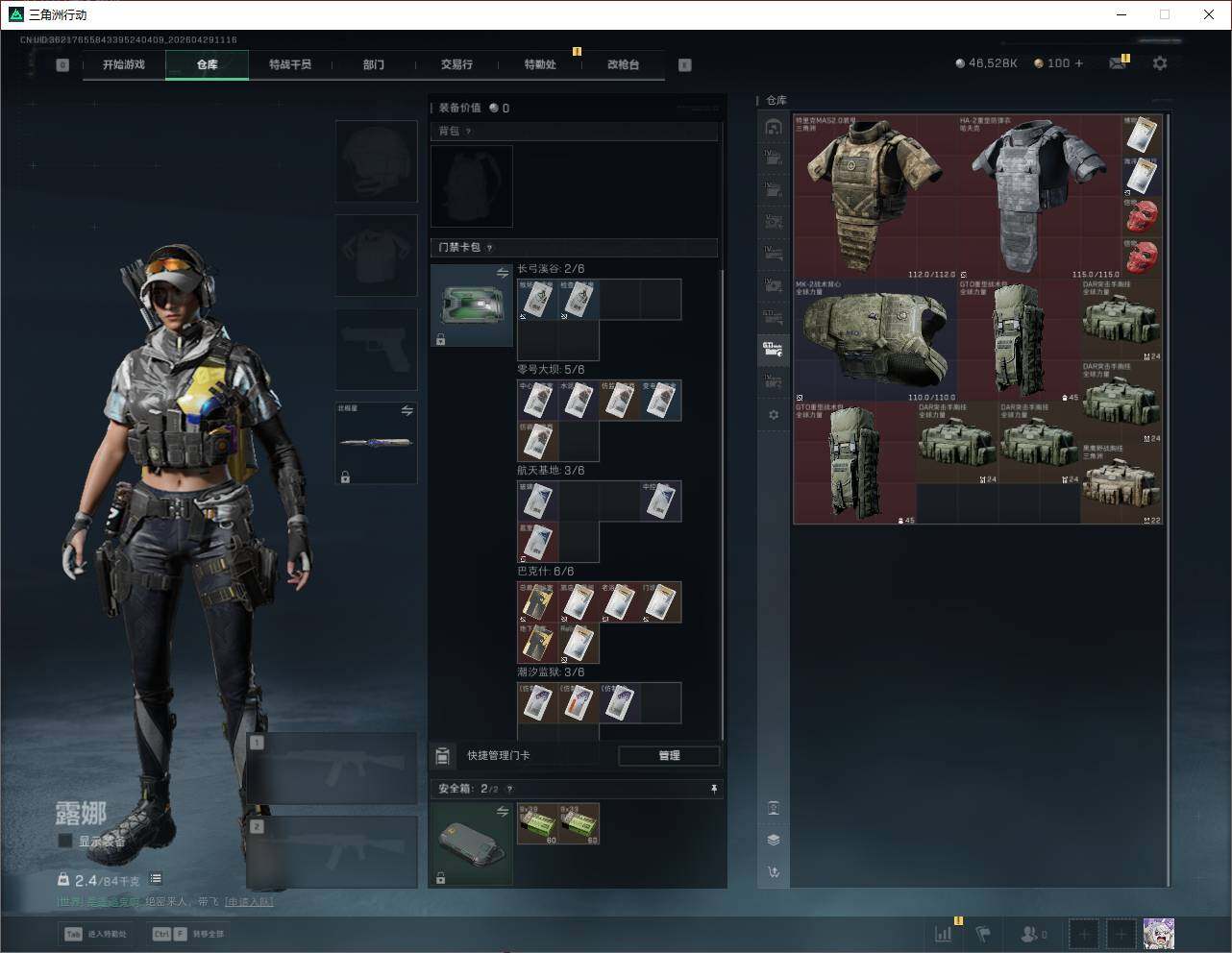Click the 进入特勤处 Tab shortcut button
The width and height of the screenshot is (1232, 953).
point(96,934)
